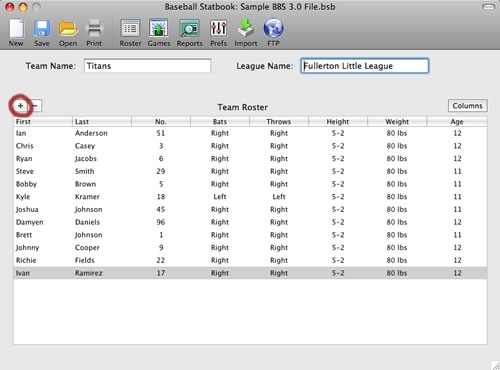This screenshot has height=370, width=500.
Task: Click the New file toolbar icon
Action: [x=16, y=33]
